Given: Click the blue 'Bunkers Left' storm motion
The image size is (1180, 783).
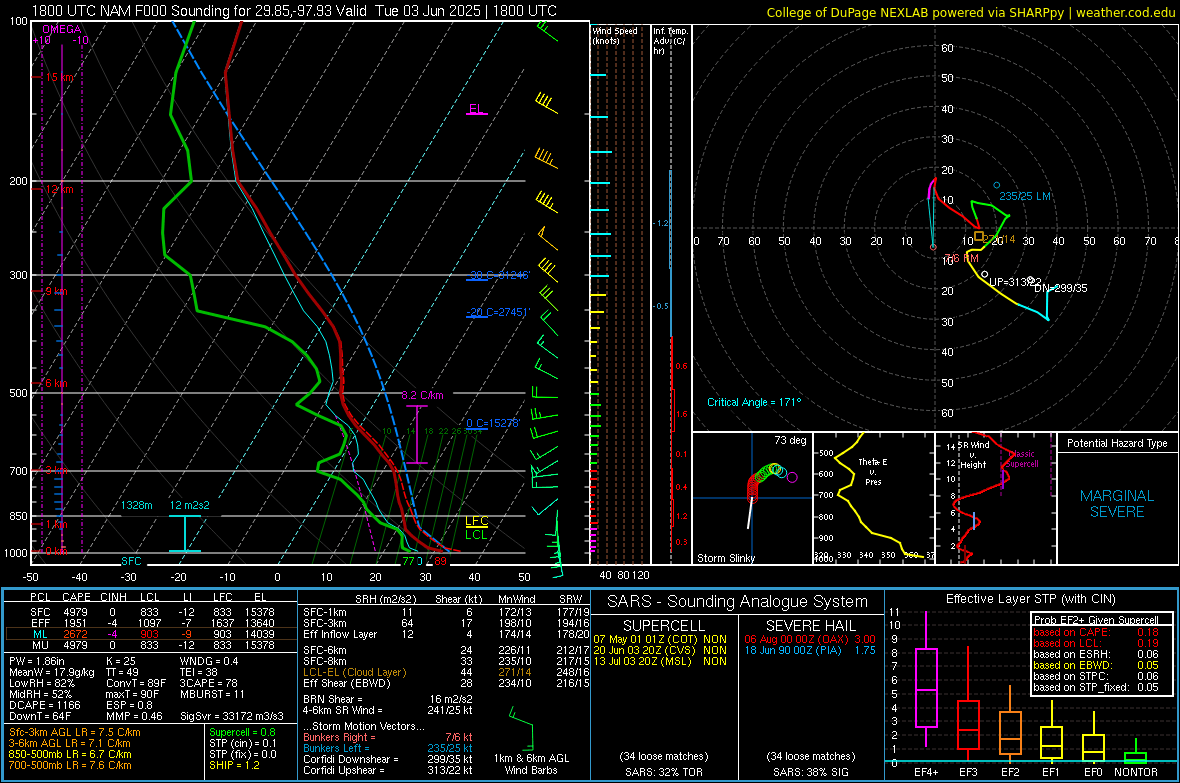Looking at the screenshot, I should pos(388,748).
